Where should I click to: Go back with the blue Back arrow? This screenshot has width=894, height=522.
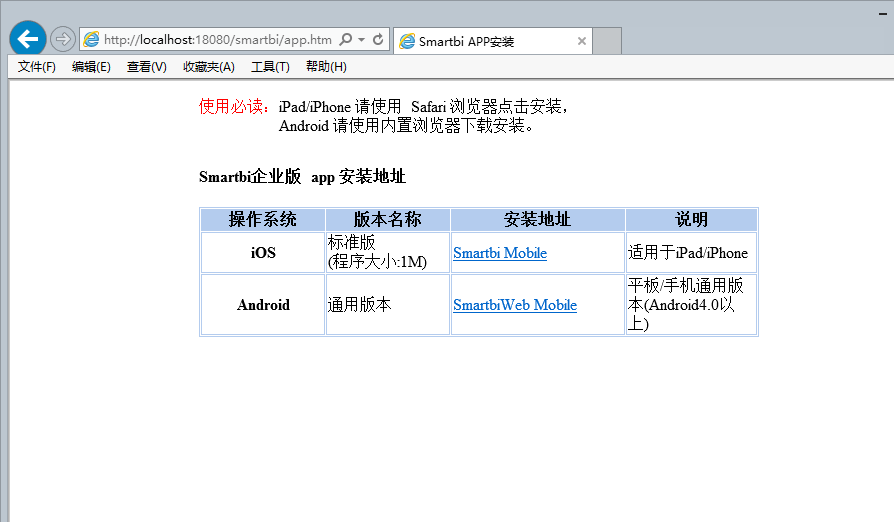[27, 39]
